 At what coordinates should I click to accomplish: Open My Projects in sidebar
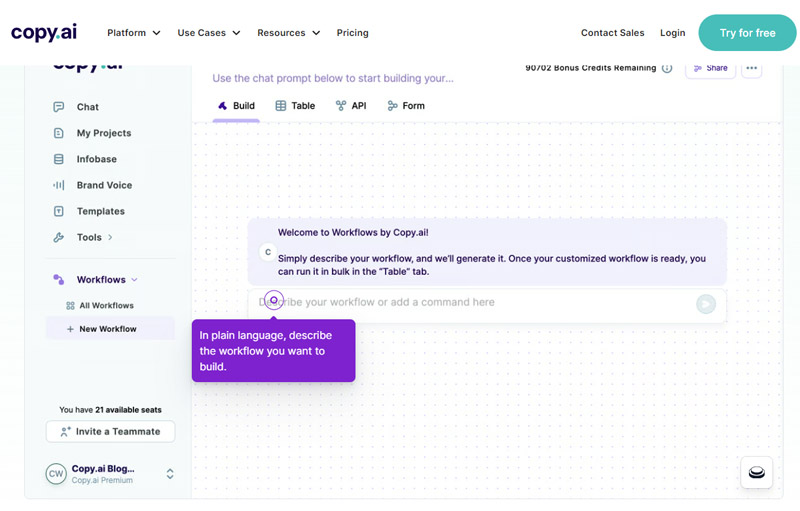coord(103,133)
